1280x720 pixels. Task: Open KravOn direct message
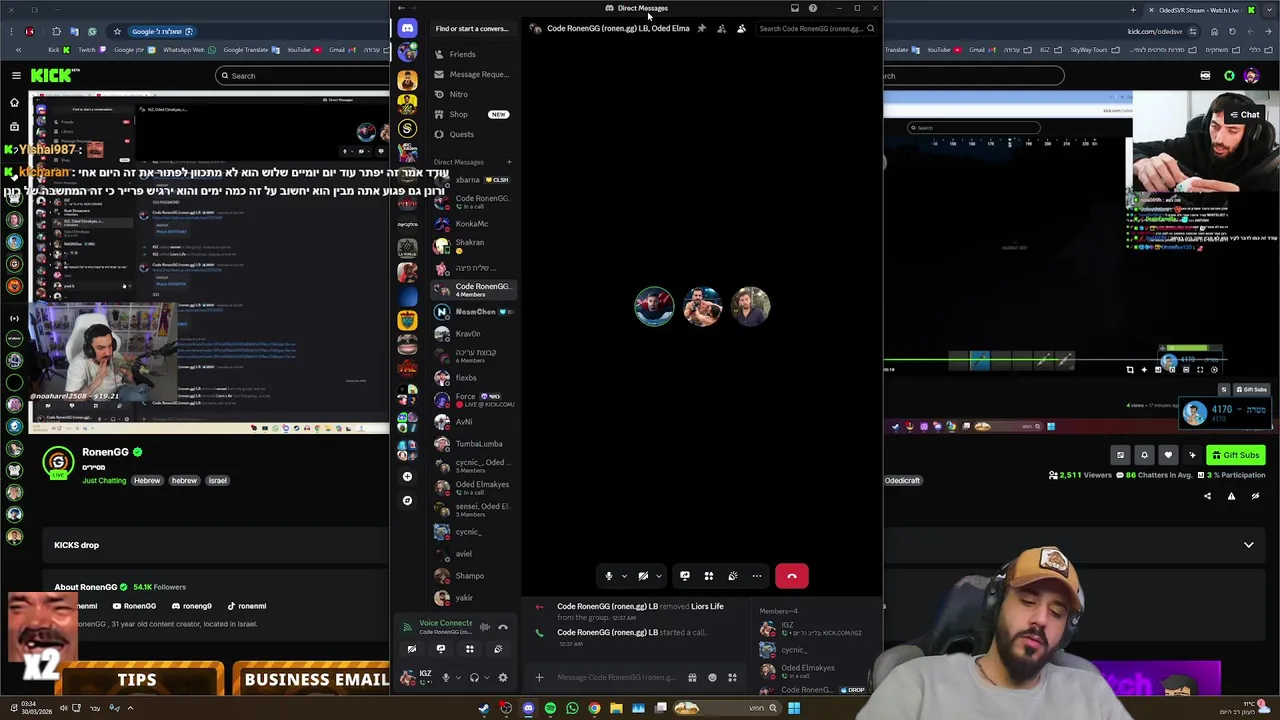(472, 334)
